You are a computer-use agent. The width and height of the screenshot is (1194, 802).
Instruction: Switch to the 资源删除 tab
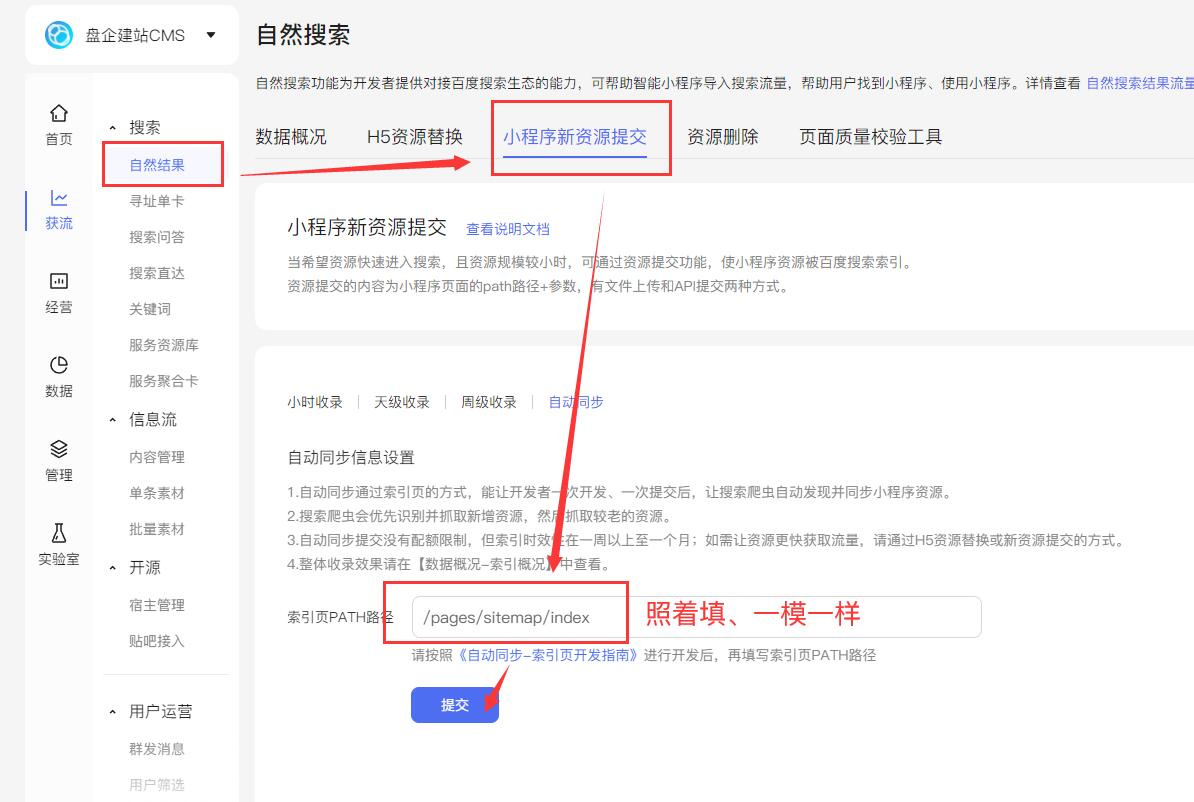tap(723, 136)
